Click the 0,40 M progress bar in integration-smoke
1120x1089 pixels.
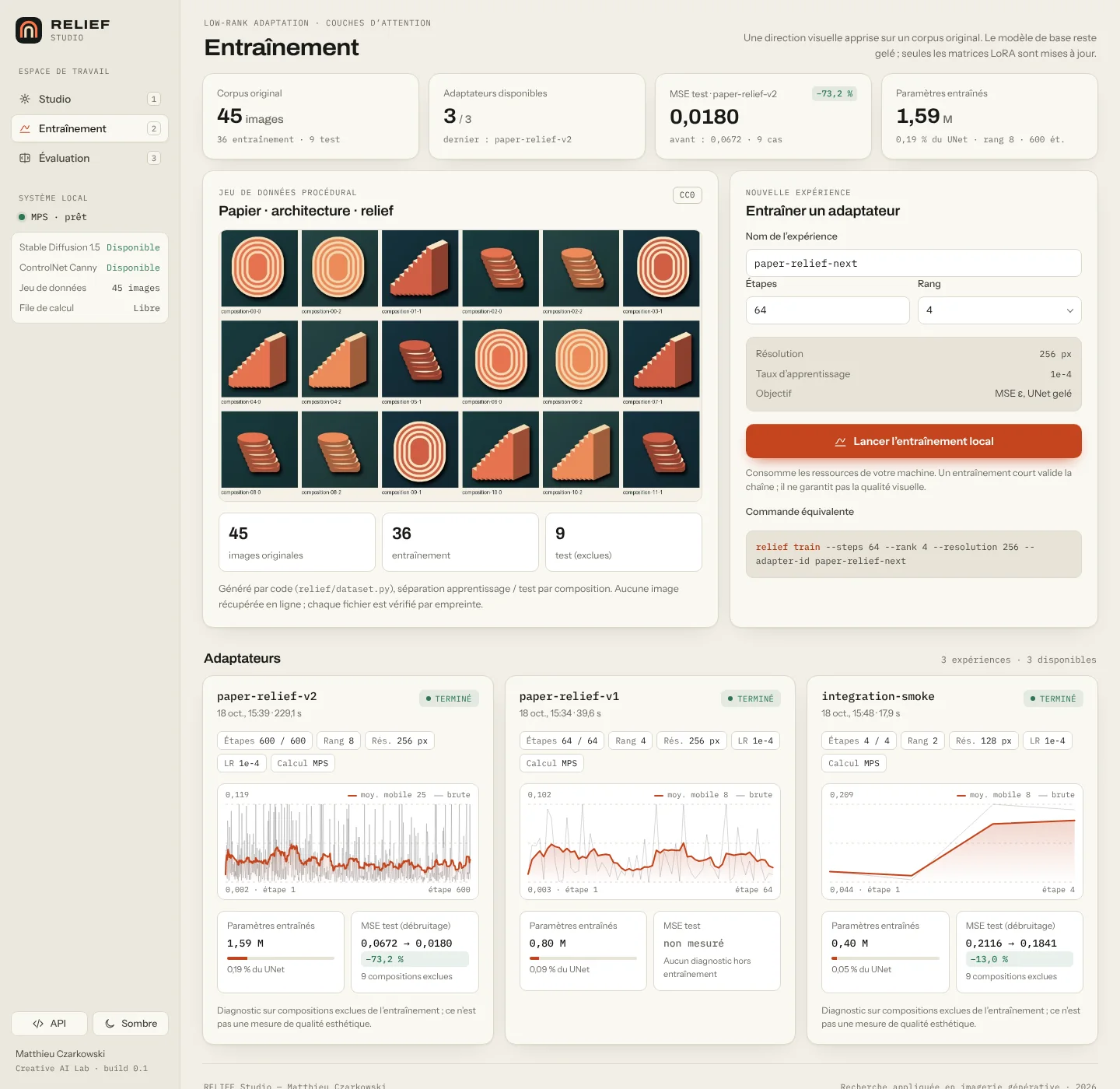(885, 958)
